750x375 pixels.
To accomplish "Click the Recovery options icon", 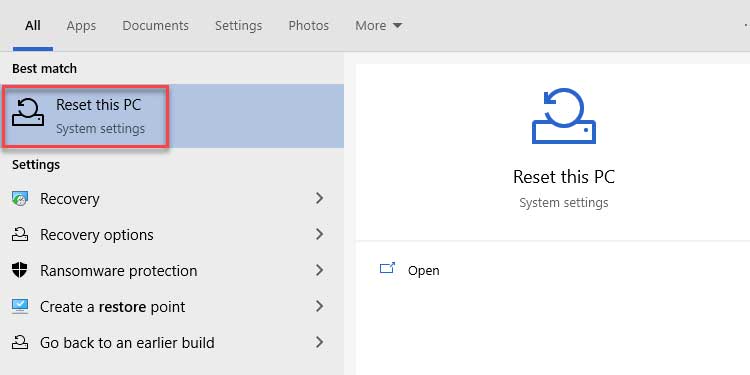I will 20,234.
